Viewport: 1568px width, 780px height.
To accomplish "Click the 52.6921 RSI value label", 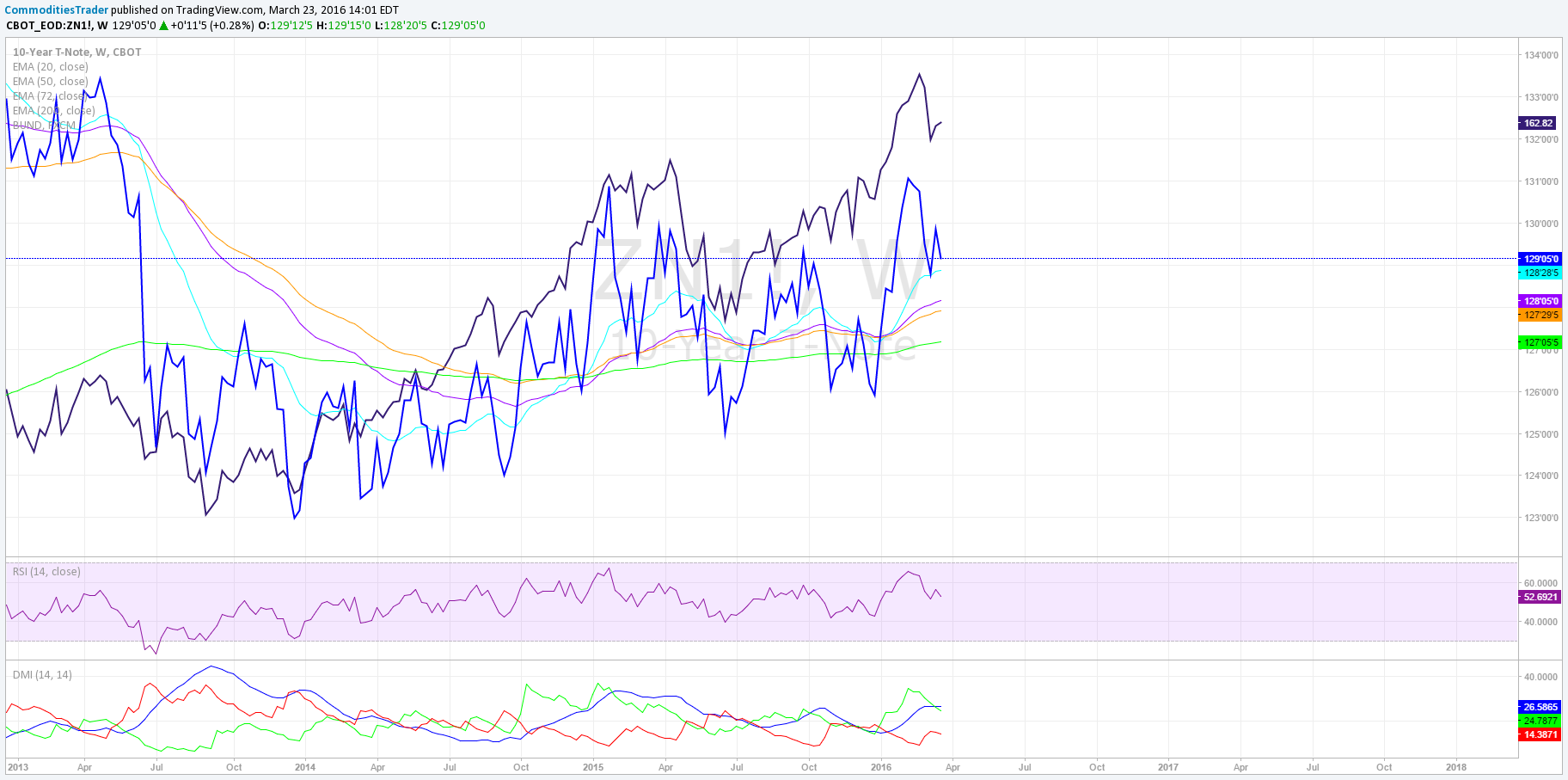I will pyautogui.click(x=1540, y=597).
